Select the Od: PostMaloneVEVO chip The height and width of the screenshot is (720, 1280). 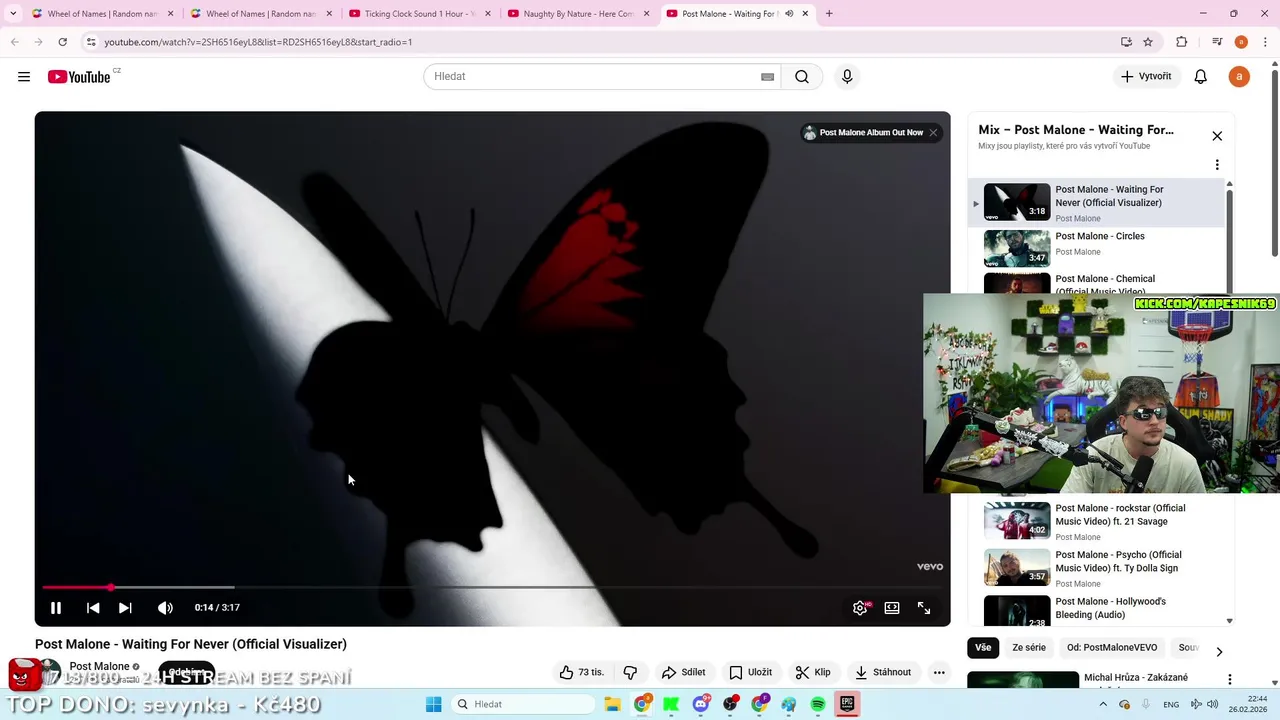point(1112,648)
